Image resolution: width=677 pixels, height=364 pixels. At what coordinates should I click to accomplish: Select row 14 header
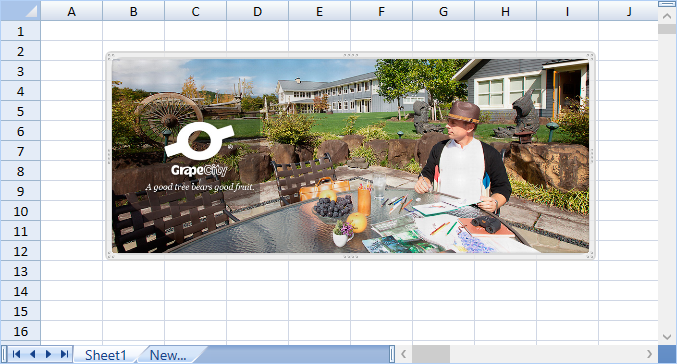pos(20,291)
